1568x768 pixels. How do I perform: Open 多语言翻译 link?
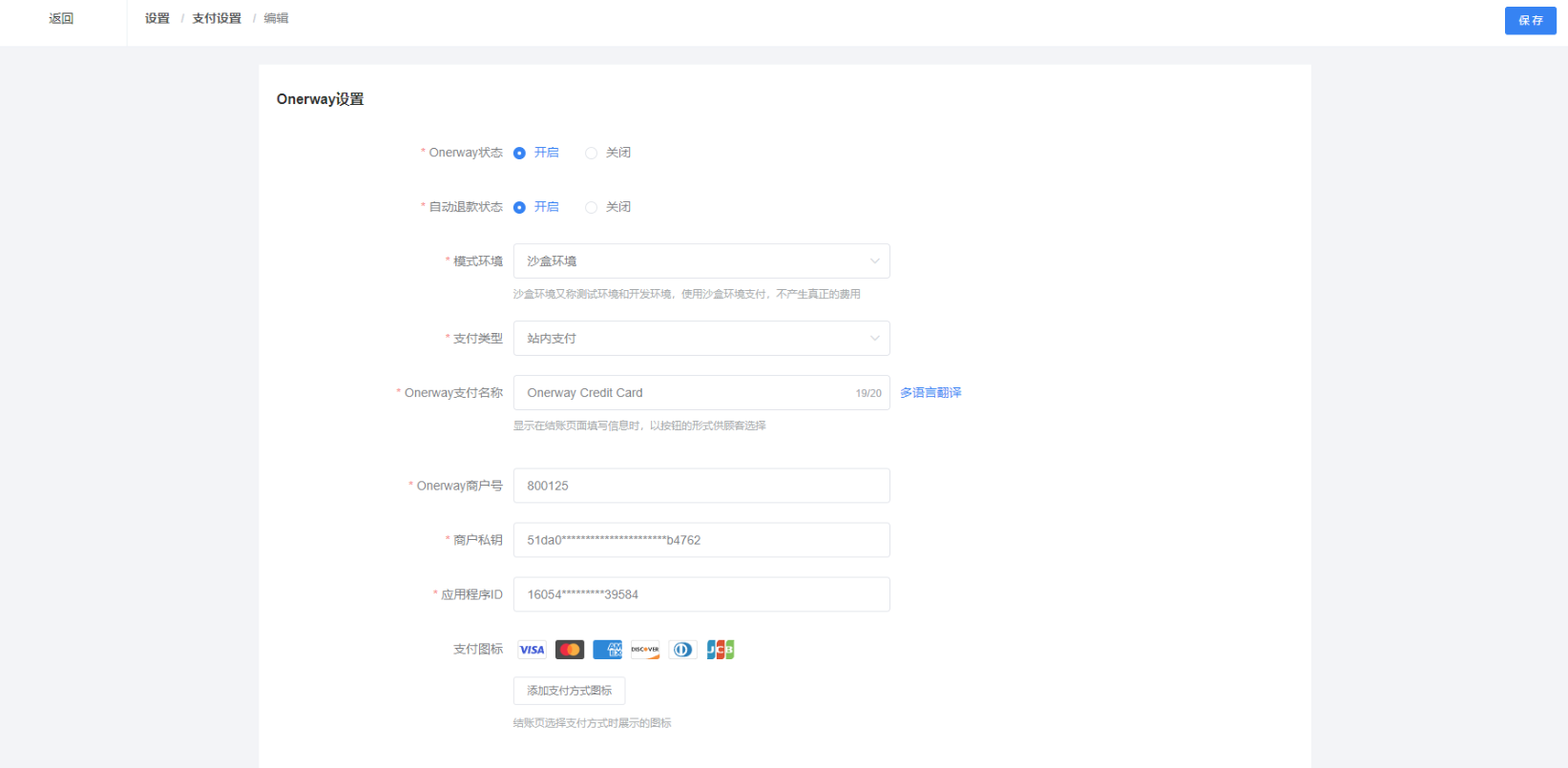930,392
